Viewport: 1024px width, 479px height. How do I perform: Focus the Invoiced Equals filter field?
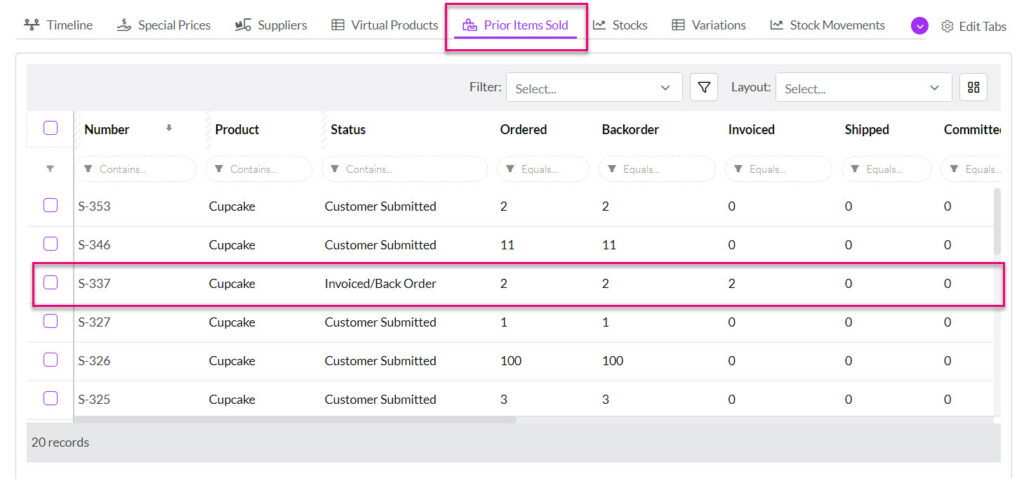[778, 169]
